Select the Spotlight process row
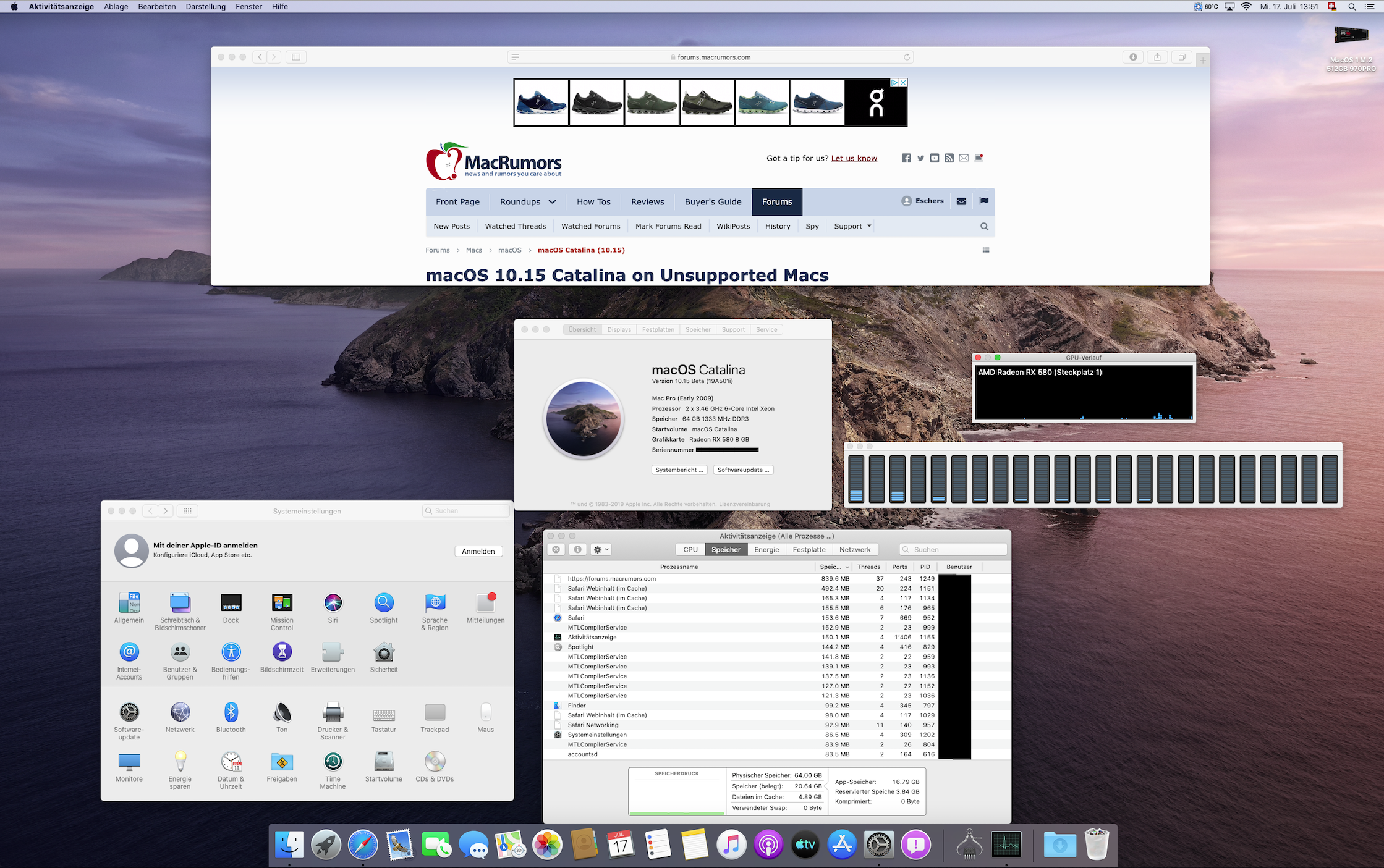The height and width of the screenshot is (868, 1384). coord(777,647)
